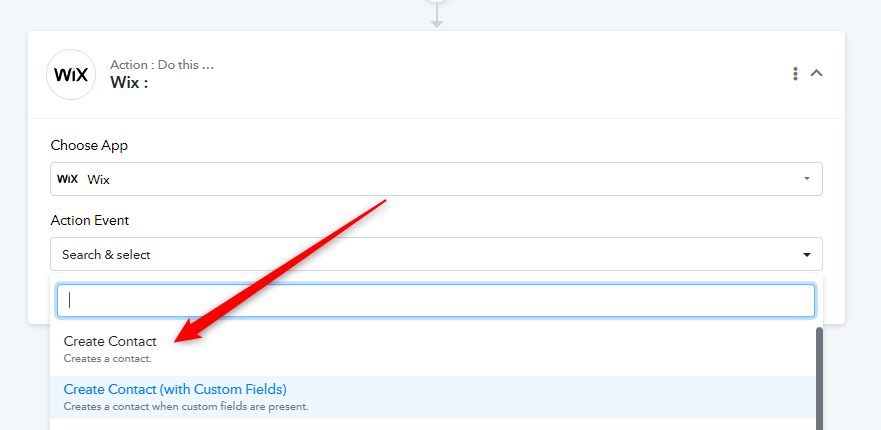Click the 'Action : Do this ...' header
881x430 pixels.
(162, 65)
